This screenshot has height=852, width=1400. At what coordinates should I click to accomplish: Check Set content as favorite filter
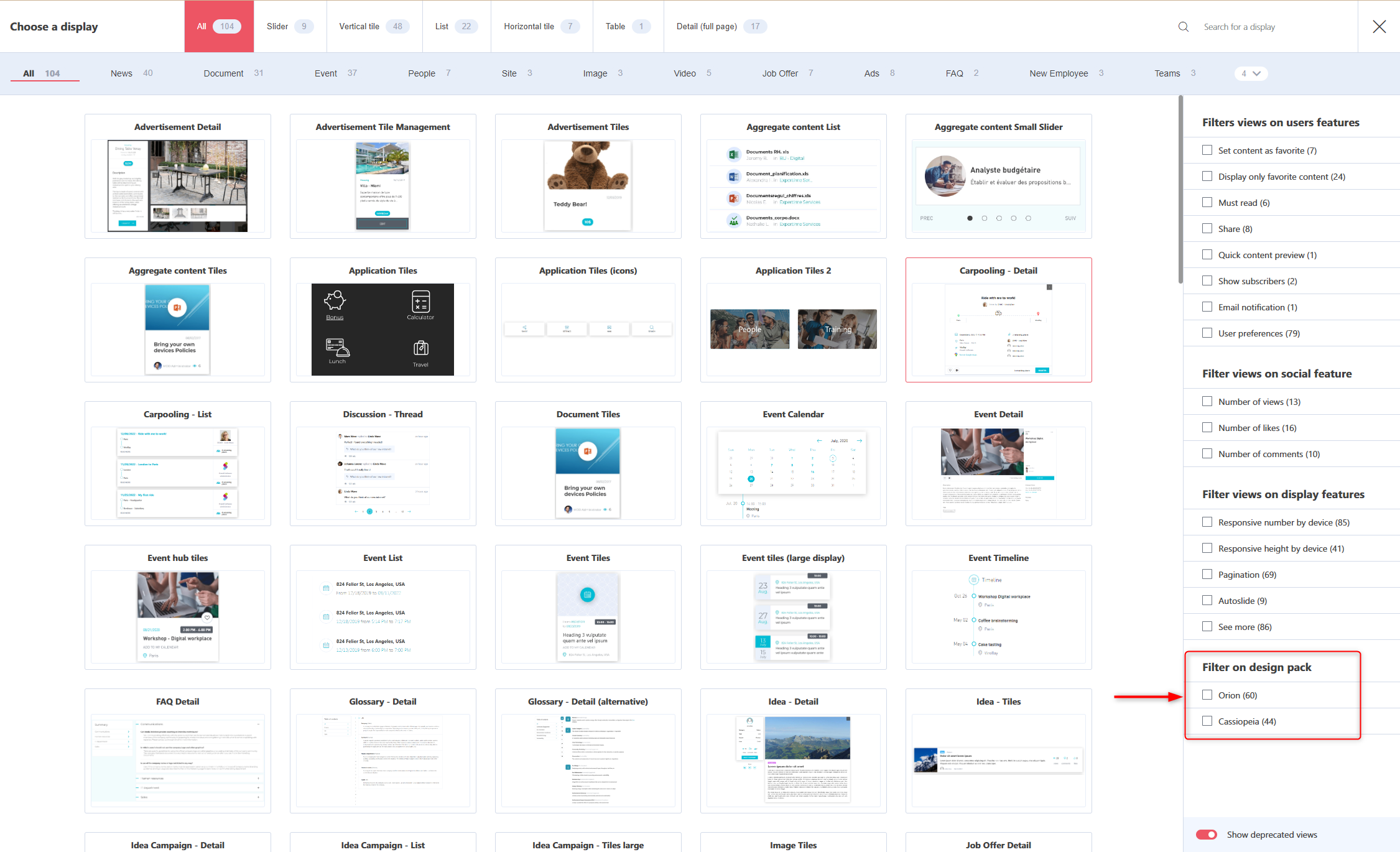1207,150
